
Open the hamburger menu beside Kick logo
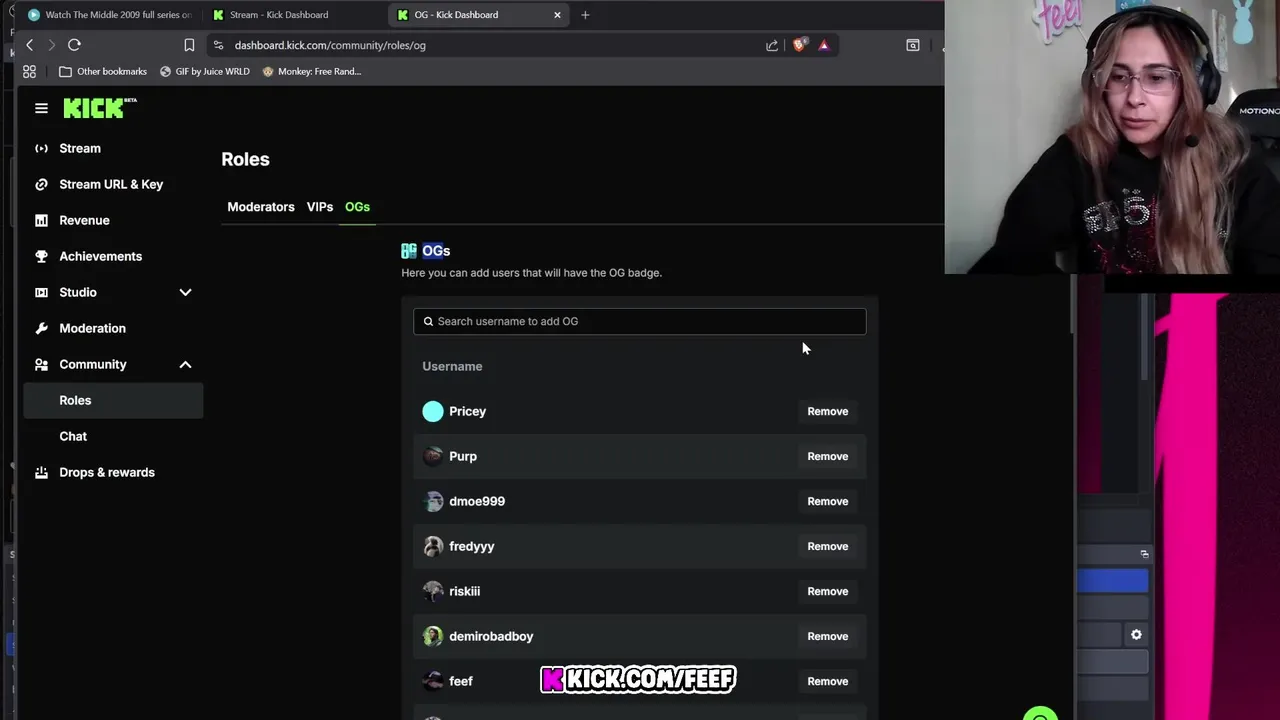41,108
